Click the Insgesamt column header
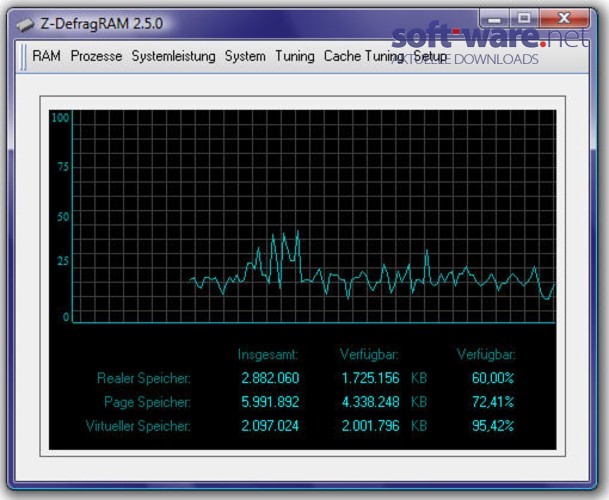Image resolution: width=609 pixels, height=500 pixels. pyautogui.click(x=268, y=354)
